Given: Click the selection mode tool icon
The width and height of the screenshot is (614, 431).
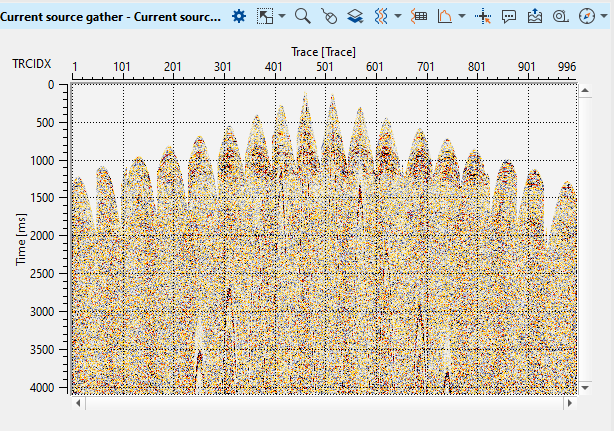Looking at the screenshot, I should click(x=265, y=16).
